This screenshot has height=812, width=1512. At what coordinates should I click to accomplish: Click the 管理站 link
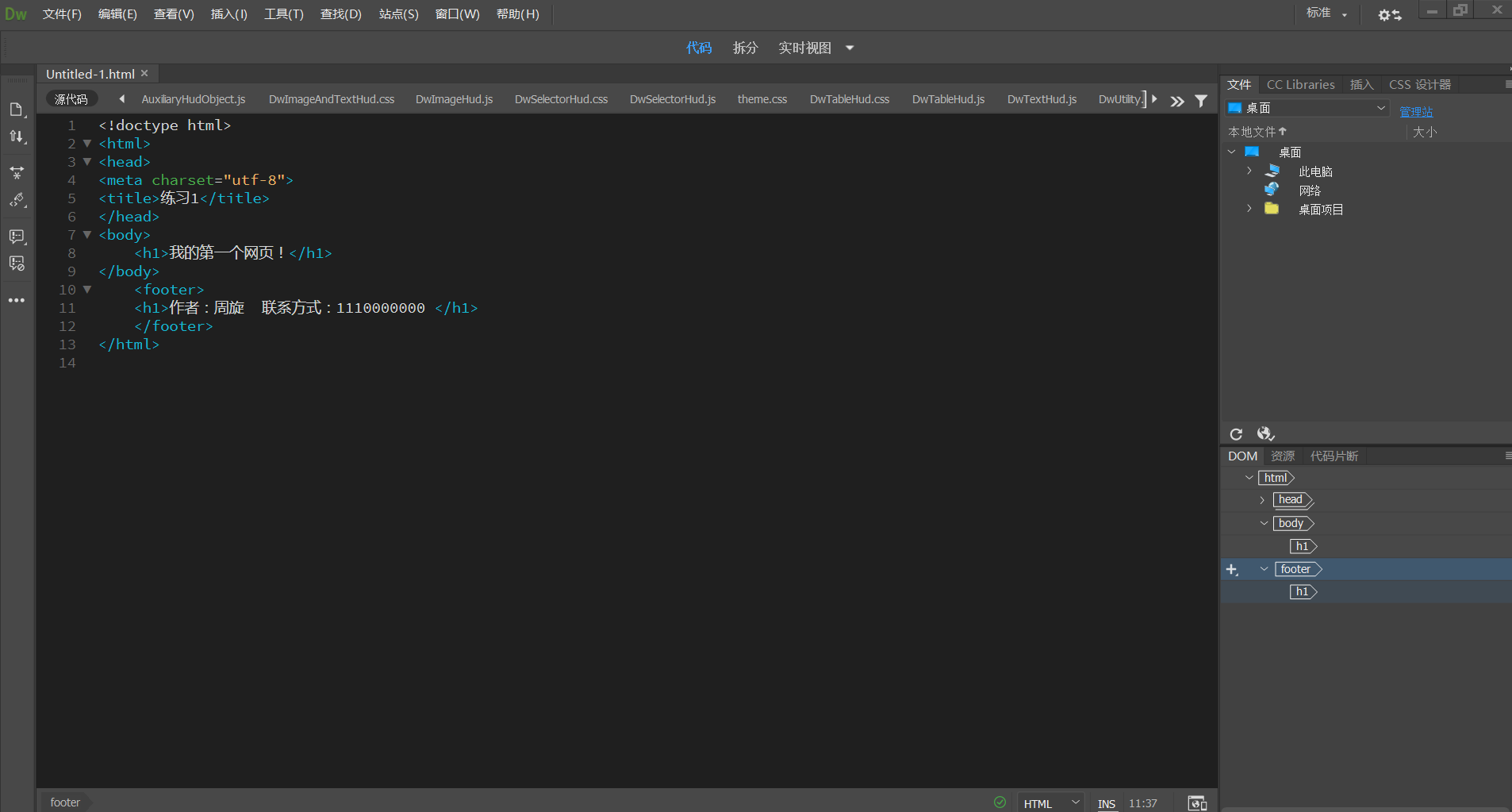pos(1416,112)
